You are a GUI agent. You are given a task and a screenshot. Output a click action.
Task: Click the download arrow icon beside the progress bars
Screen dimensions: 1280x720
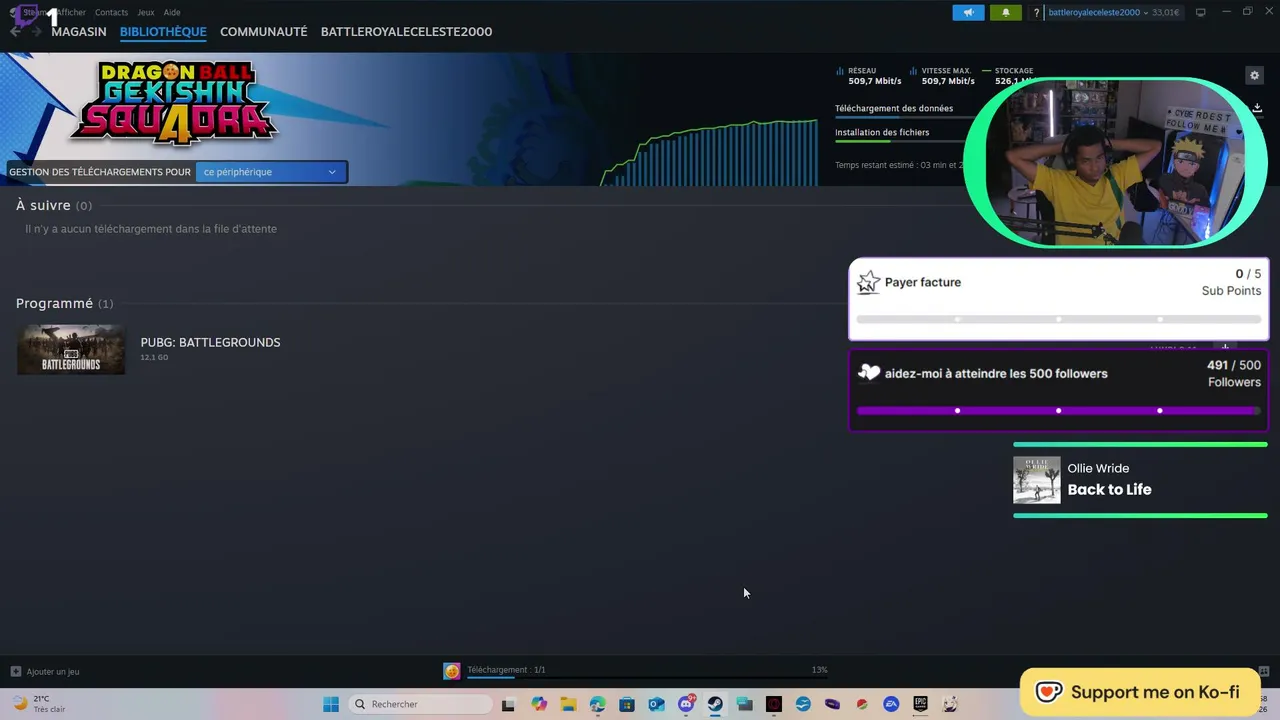(1257, 108)
